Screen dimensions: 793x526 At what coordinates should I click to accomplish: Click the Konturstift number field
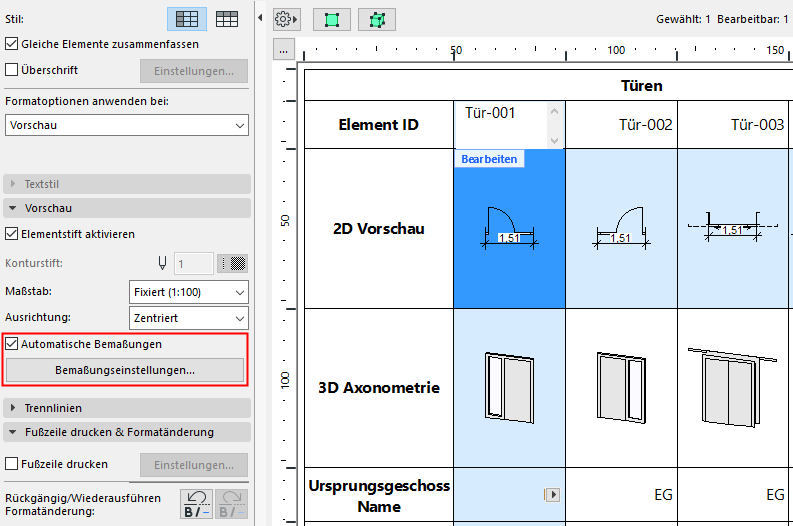click(x=194, y=264)
